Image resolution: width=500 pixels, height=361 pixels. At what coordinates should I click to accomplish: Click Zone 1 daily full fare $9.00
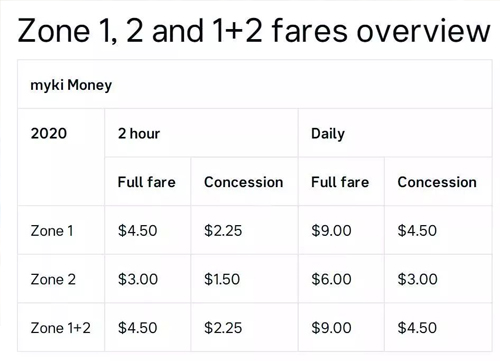pyautogui.click(x=331, y=231)
